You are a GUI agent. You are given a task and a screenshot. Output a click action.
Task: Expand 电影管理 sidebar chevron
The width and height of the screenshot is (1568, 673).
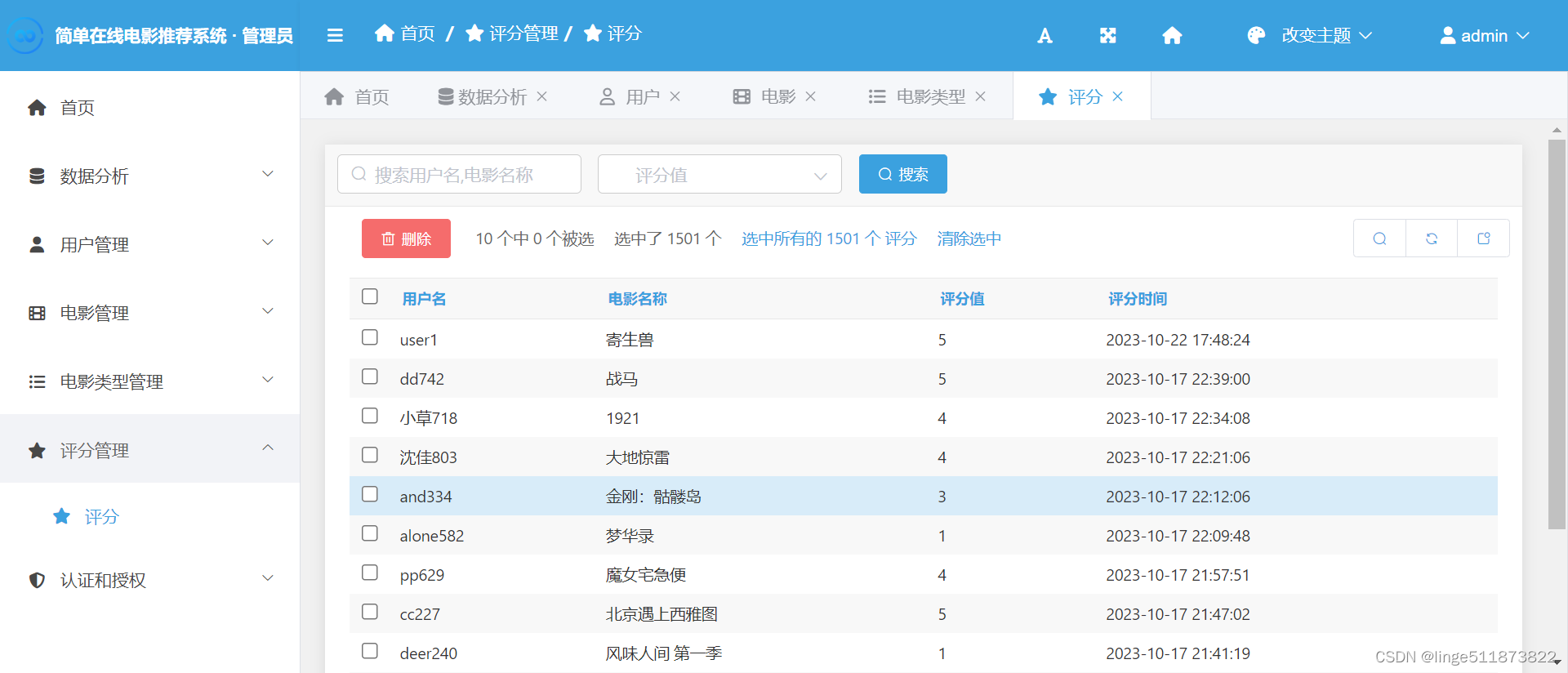(268, 311)
